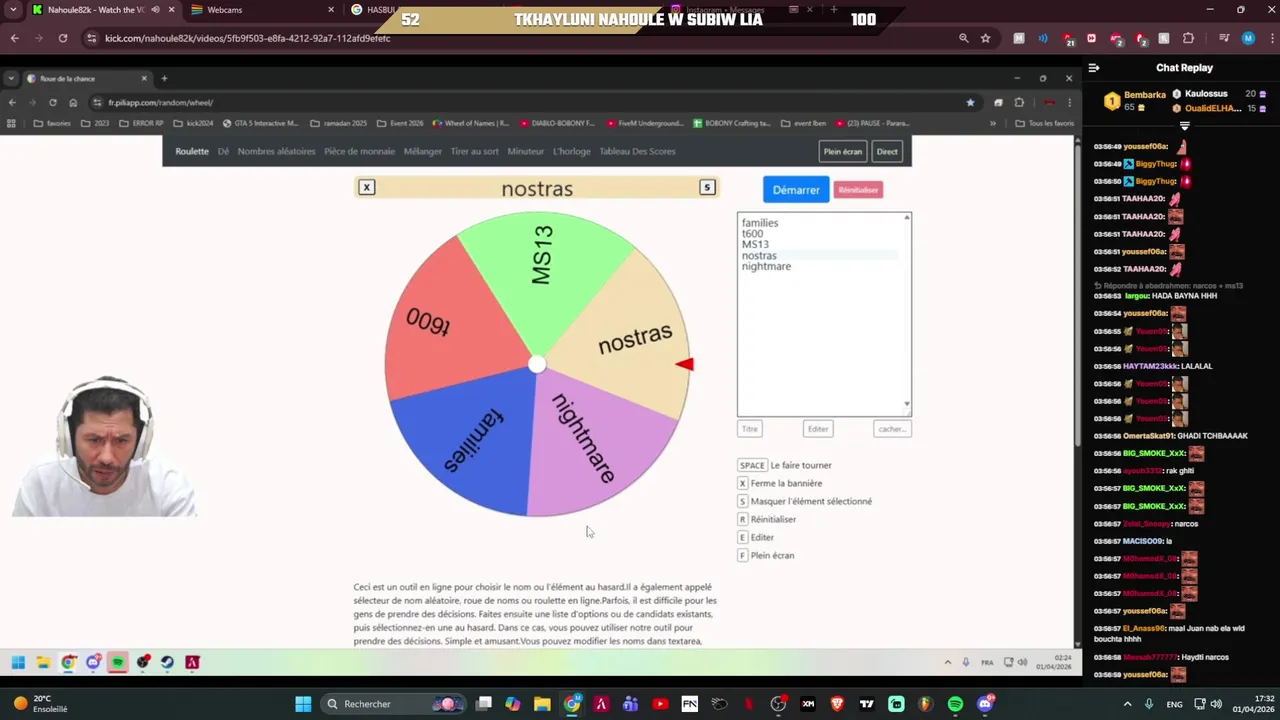Click inside the names list textarea

coord(824,314)
